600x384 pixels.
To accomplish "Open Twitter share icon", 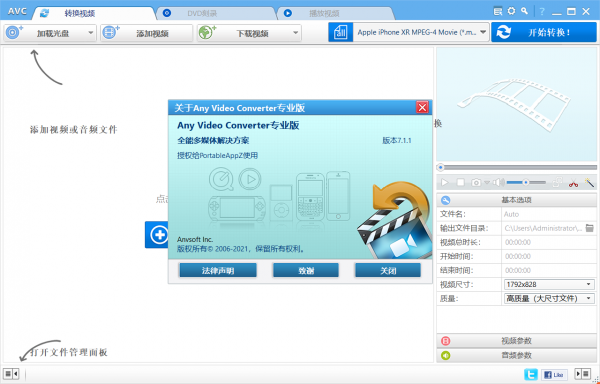I will [531, 374].
